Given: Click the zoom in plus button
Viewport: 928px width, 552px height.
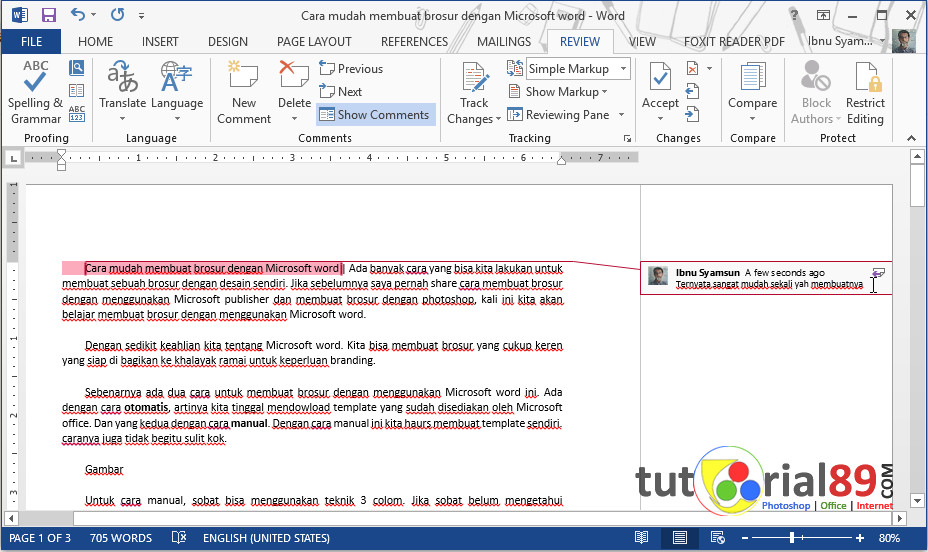Looking at the screenshot, I should (859, 538).
